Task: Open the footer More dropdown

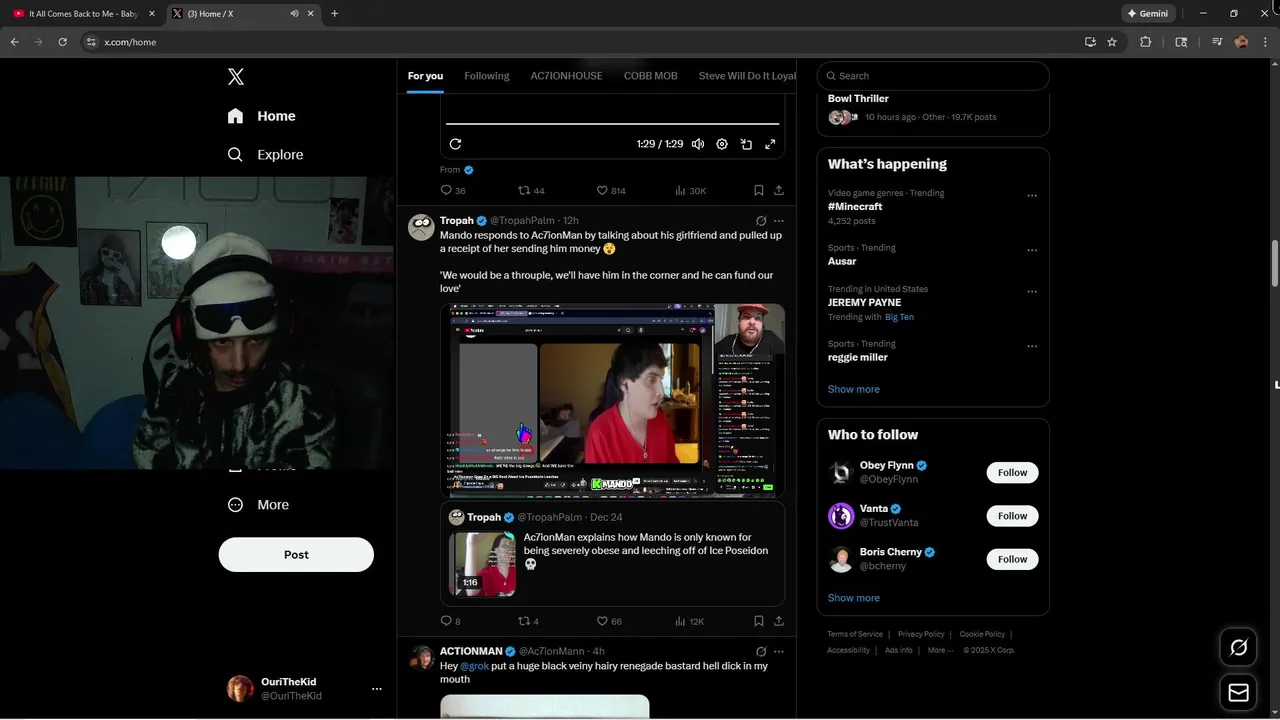Action: coord(940,650)
